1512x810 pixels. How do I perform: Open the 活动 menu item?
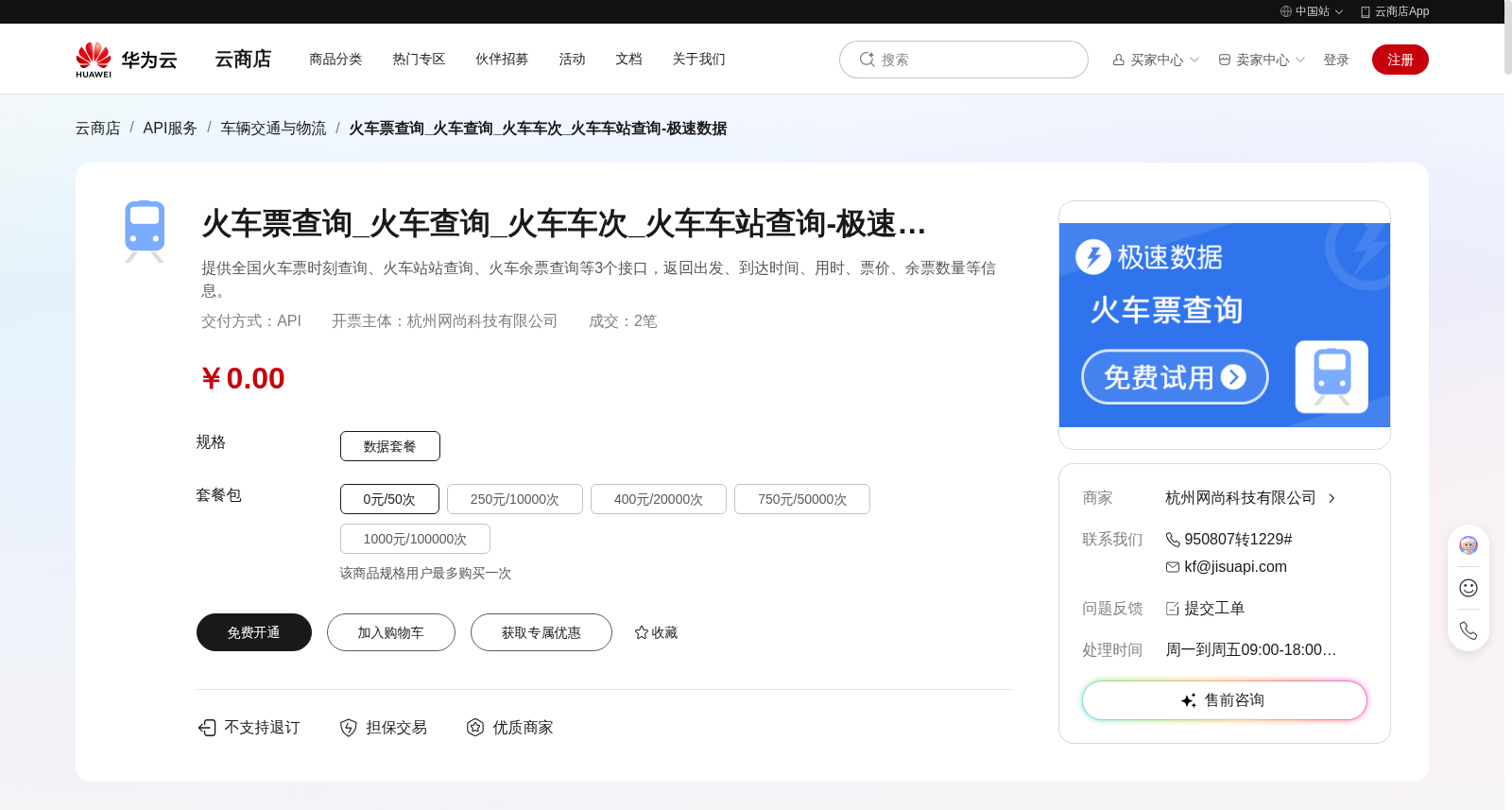click(572, 59)
